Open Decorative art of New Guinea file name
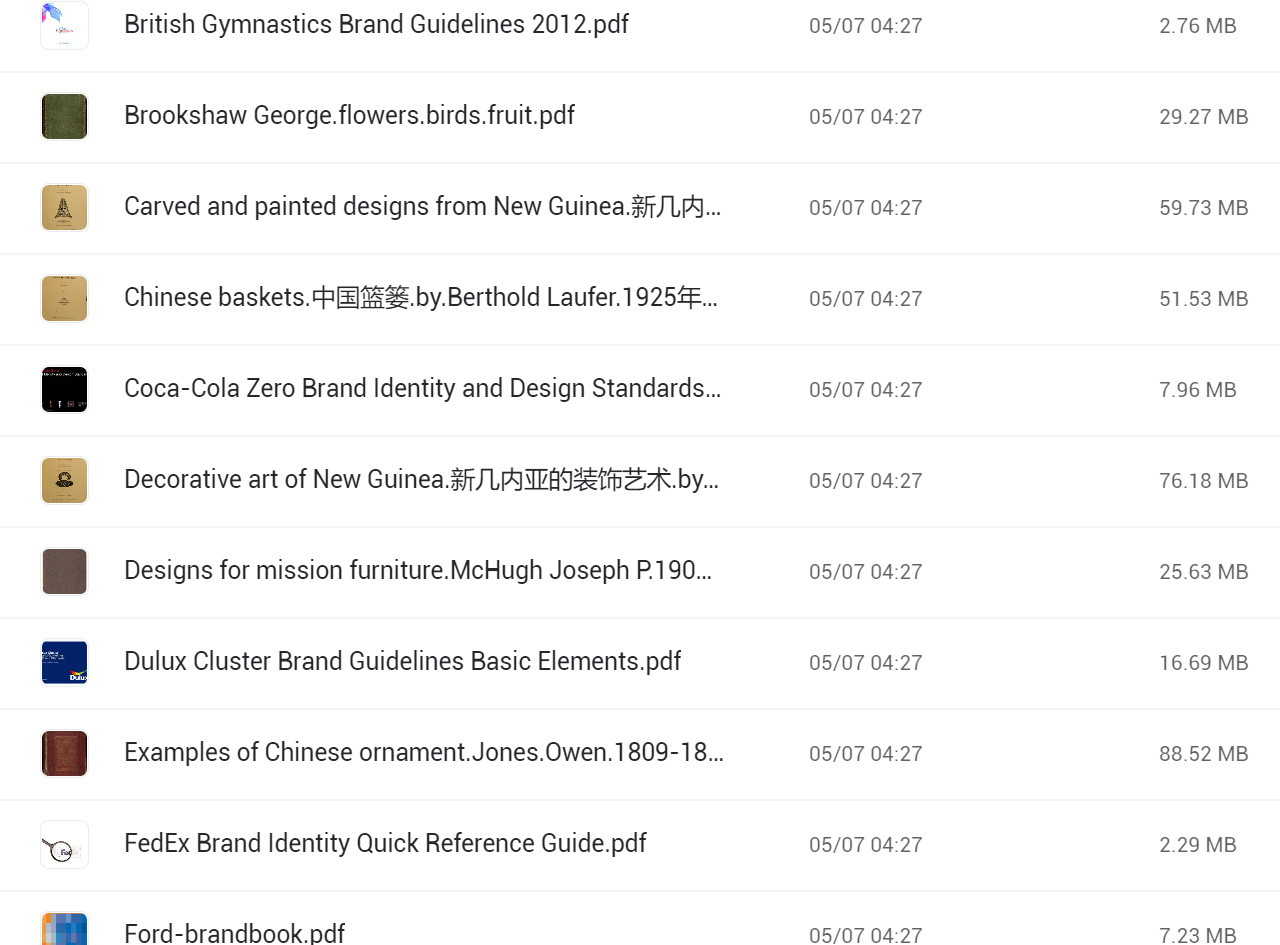The height and width of the screenshot is (945, 1280). click(x=421, y=479)
